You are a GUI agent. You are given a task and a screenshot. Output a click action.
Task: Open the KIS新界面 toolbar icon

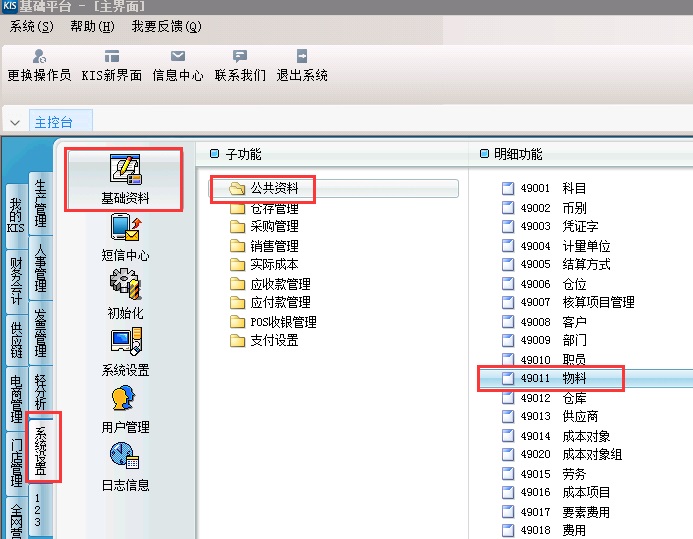(x=112, y=57)
